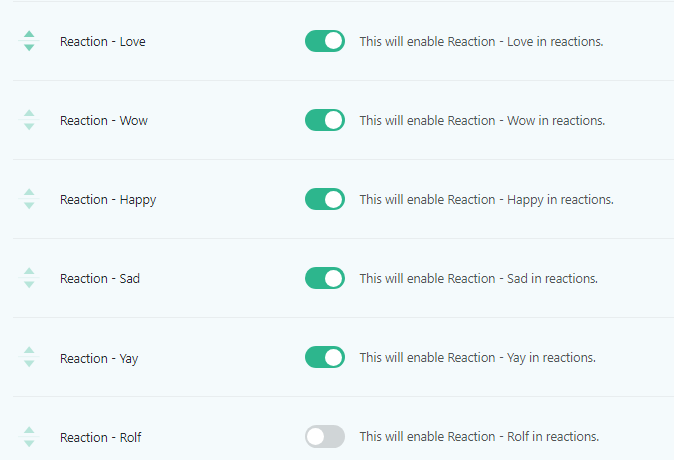The width and height of the screenshot is (674, 460).
Task: Click the "Reaction - Rolf" row label
Action: pyautogui.click(x=100, y=437)
